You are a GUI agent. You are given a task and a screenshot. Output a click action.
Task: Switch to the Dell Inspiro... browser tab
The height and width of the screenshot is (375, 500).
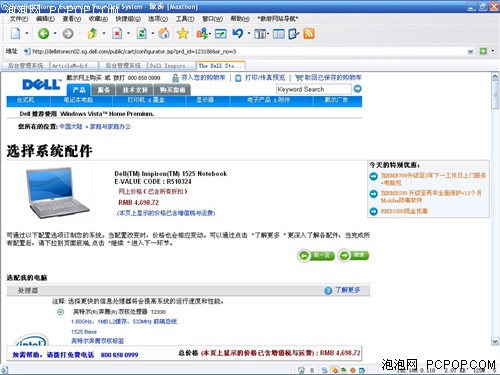click(x=172, y=66)
